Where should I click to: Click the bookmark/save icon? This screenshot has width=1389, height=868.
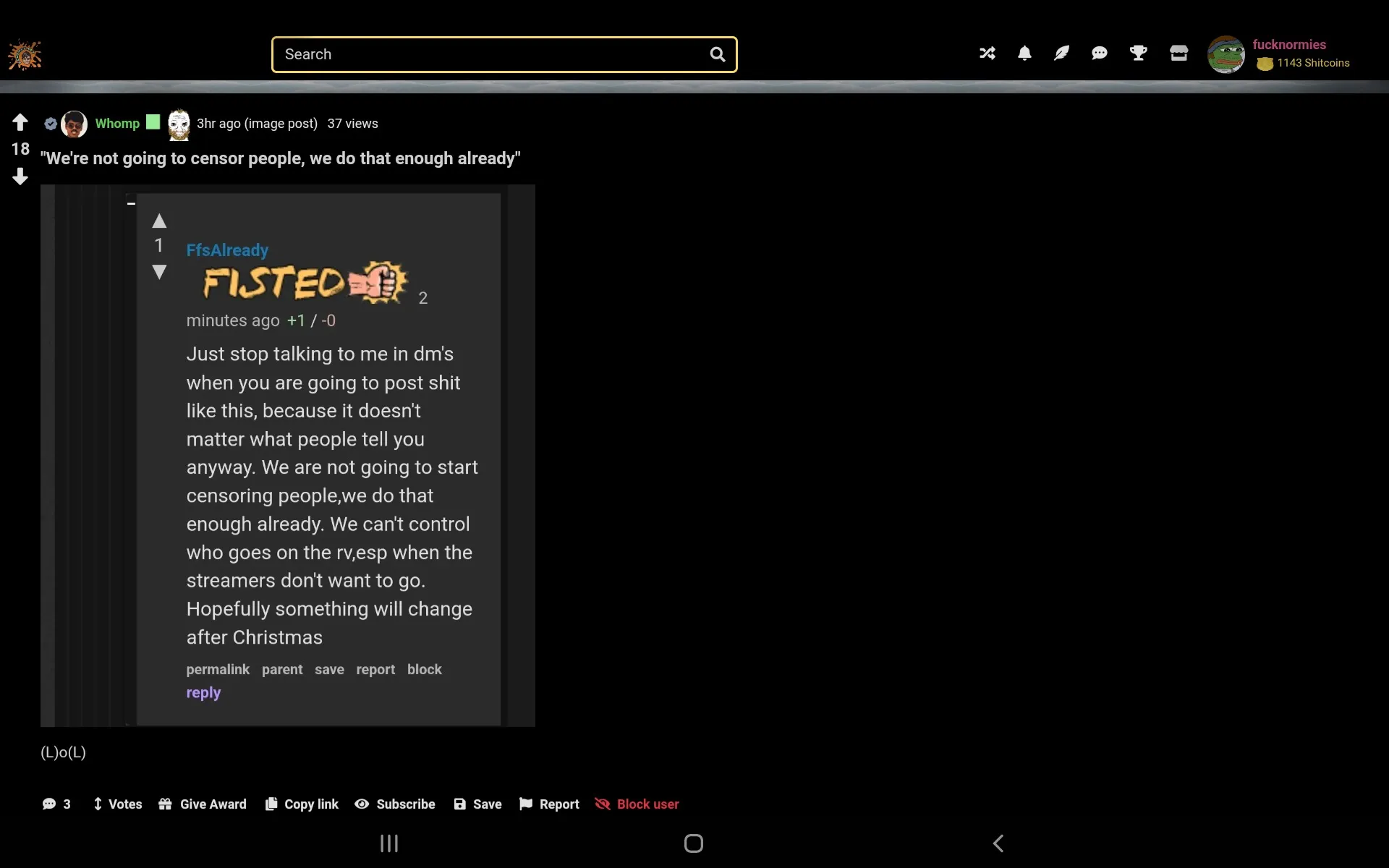459,803
